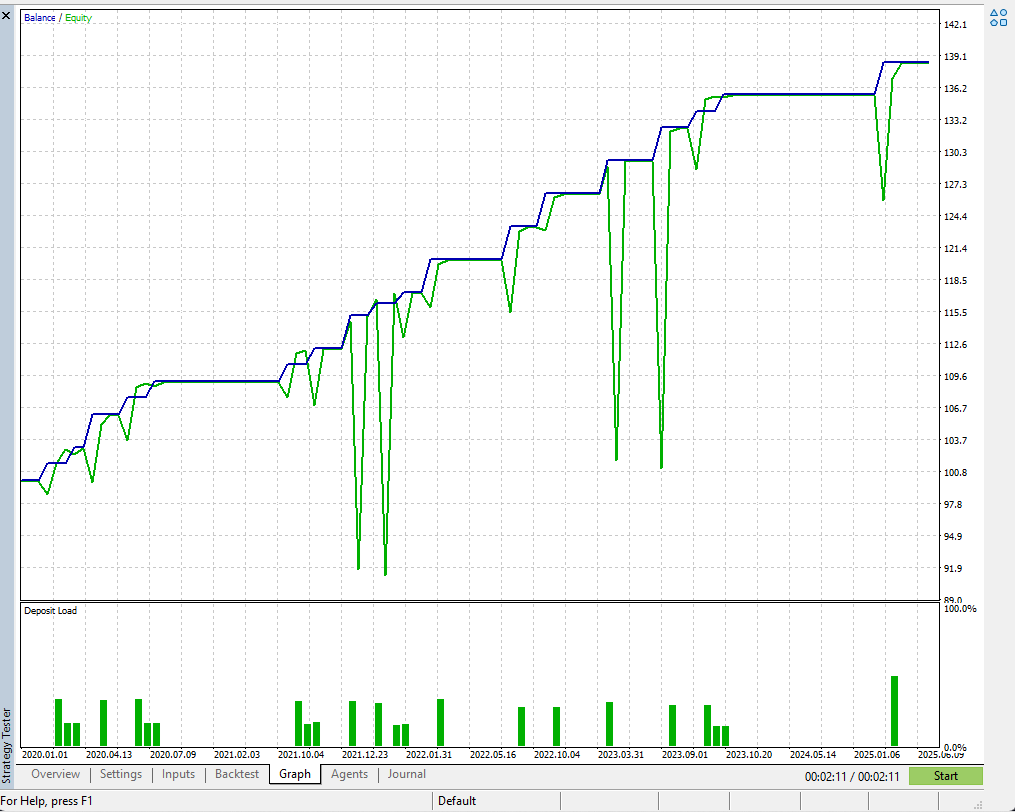Go to the Backtest tab
Viewport: 1015px width, 812px height.
(237, 774)
